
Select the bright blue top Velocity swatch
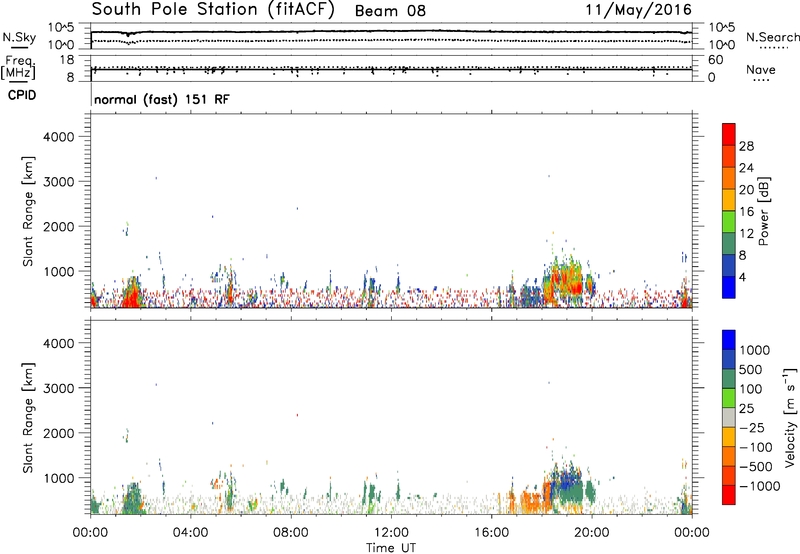[729, 340]
